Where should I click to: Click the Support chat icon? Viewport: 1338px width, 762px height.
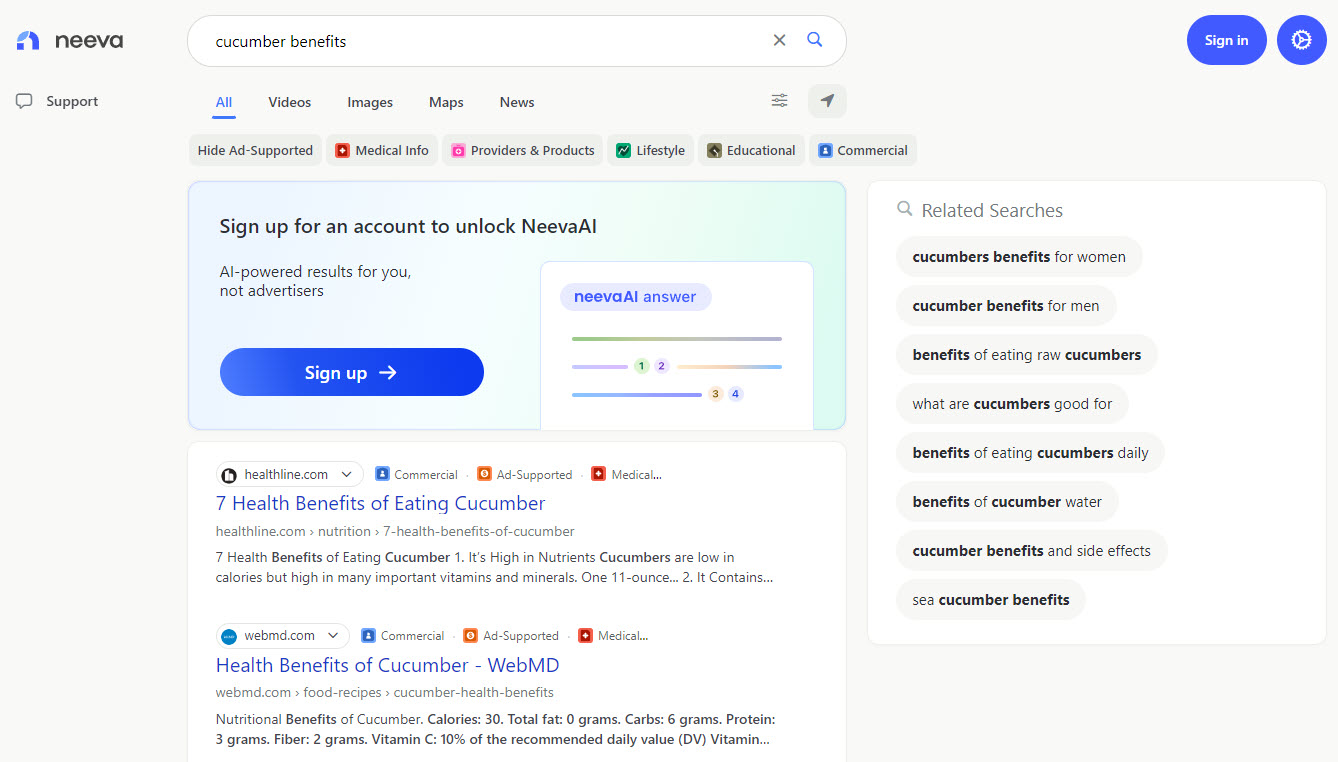click(x=25, y=101)
